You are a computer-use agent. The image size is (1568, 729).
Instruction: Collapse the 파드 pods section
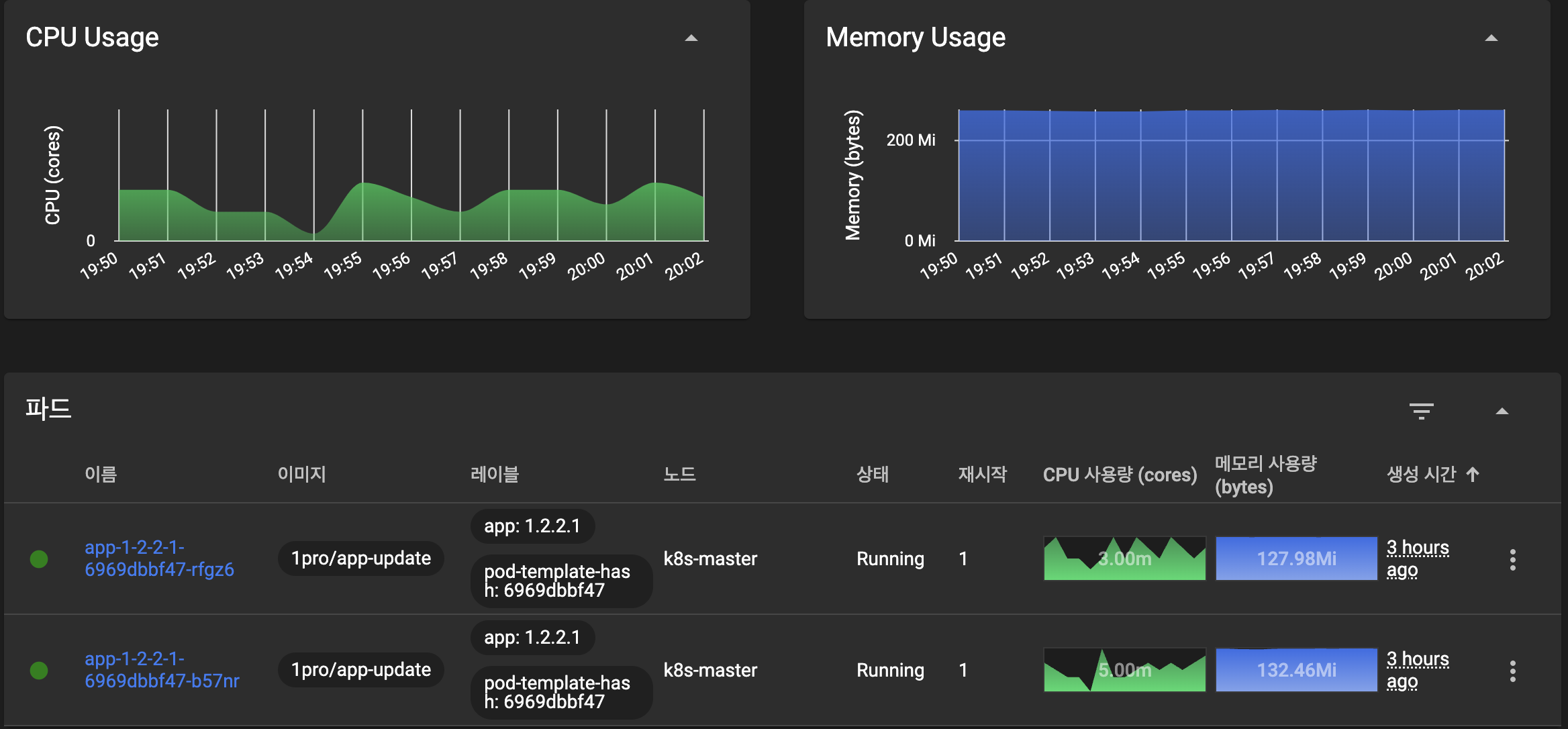click(x=1502, y=411)
